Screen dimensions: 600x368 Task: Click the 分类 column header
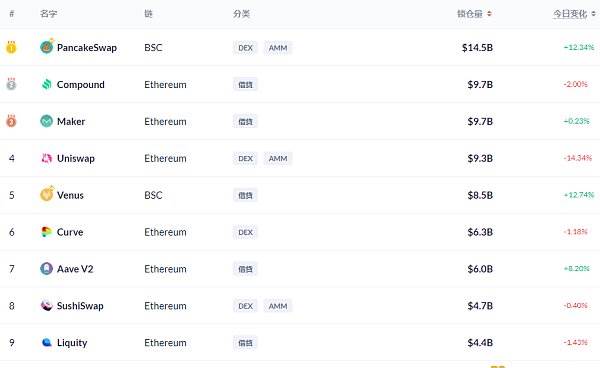pyautogui.click(x=241, y=14)
